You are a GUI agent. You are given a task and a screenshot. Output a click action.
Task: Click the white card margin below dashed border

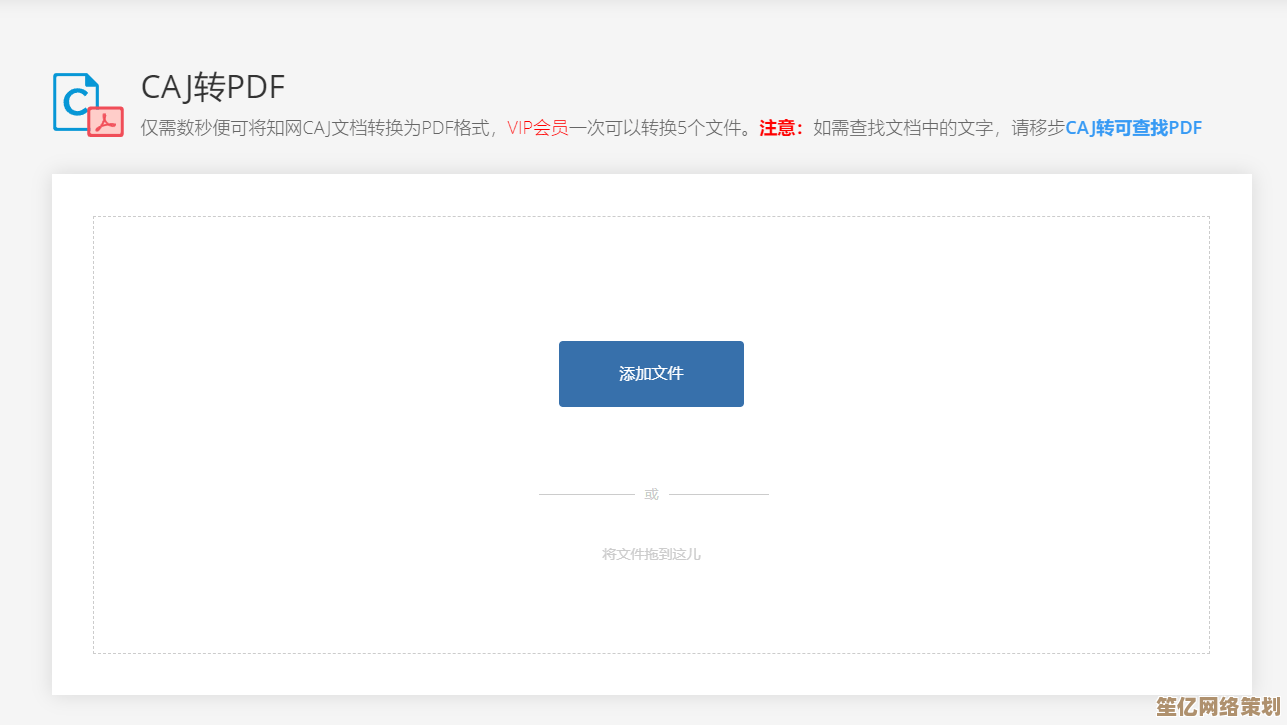651,674
